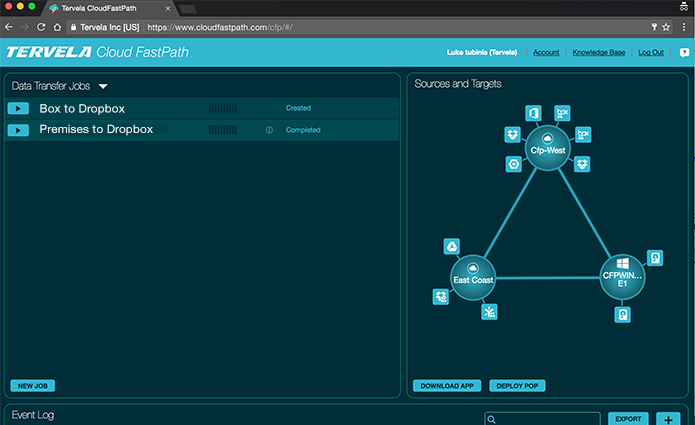Open the Knowledge Base link
This screenshot has height=425, width=695.
(599, 52)
